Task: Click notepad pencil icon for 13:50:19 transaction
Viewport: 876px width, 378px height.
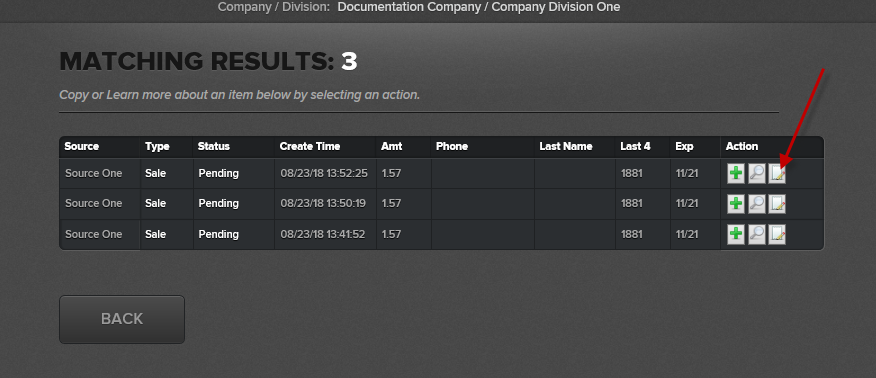Action: (x=777, y=204)
